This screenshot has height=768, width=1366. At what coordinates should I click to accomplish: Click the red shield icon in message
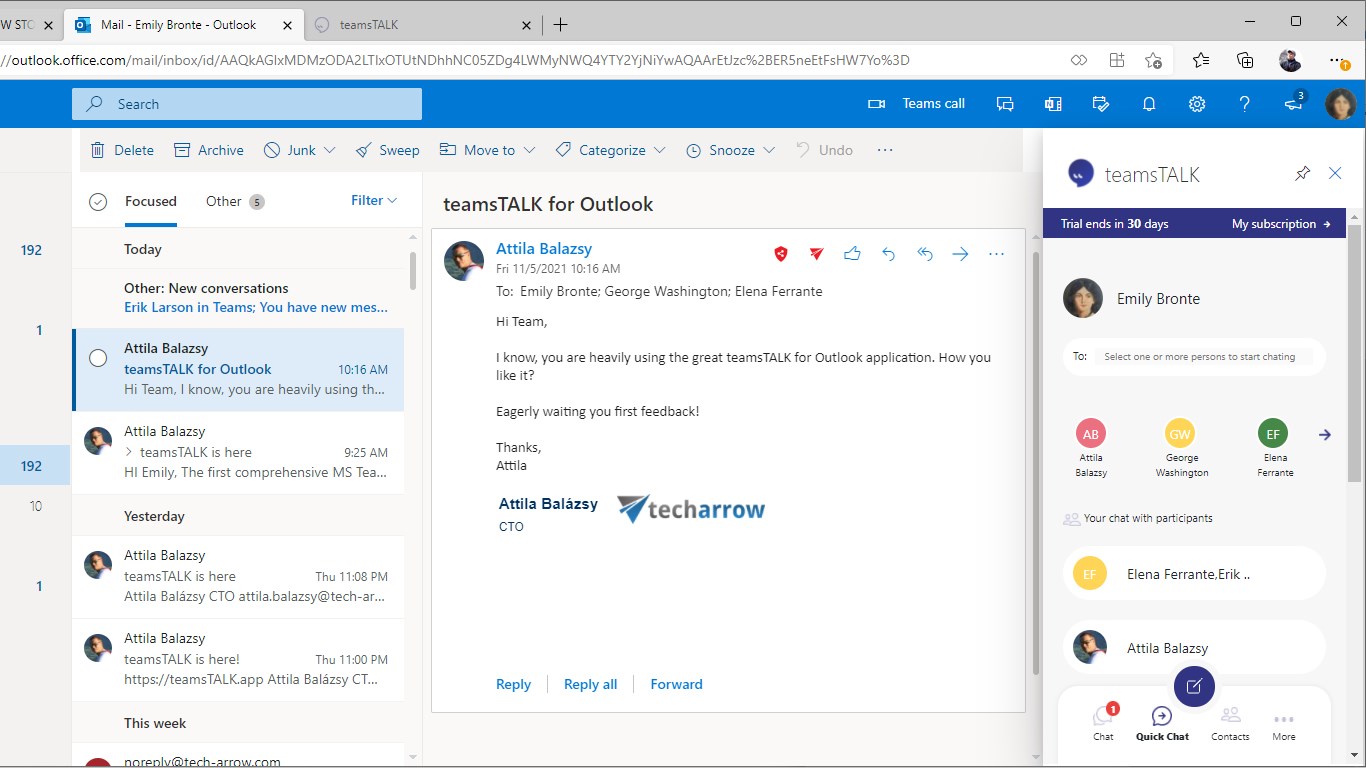coord(781,254)
